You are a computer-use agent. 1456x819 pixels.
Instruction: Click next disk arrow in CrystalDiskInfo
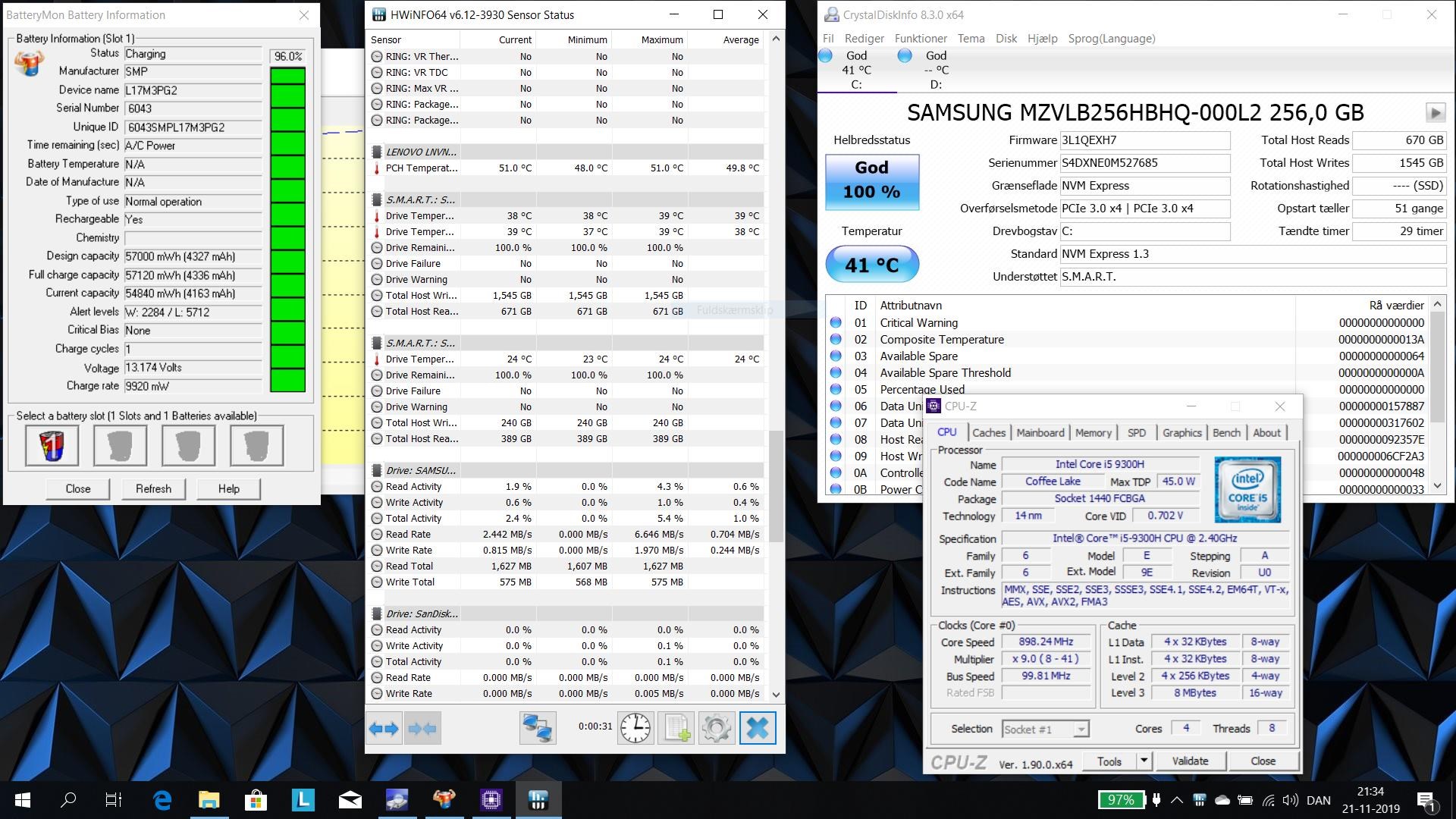[1435, 113]
